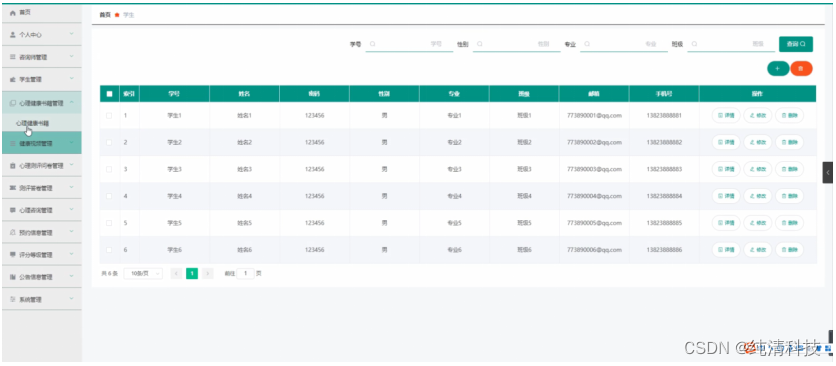Expand the 健康视频管理 chevron
This screenshot has width=836, height=366.
[72, 143]
